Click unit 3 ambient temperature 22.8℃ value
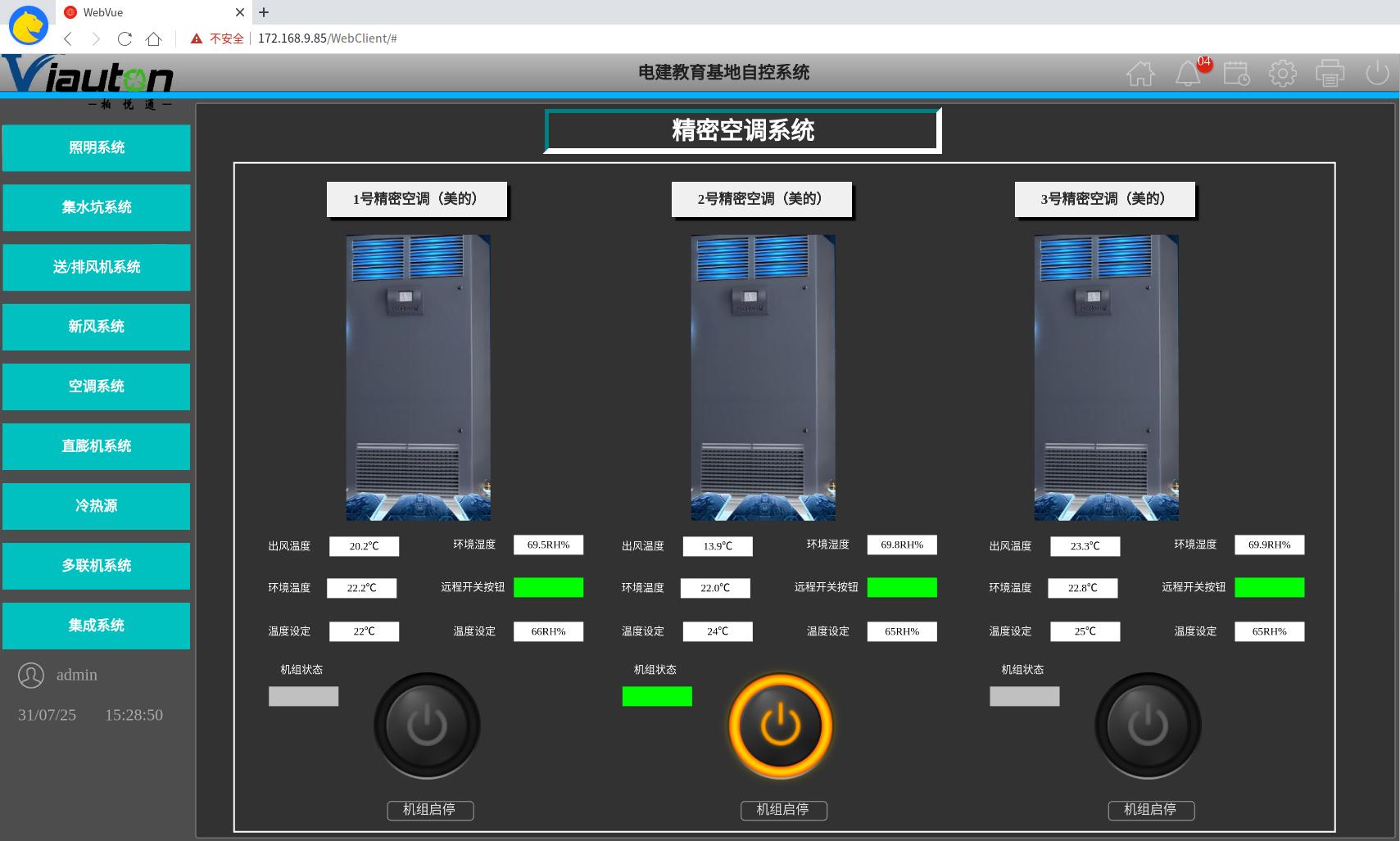Screen dimensions: 1400x841 tap(1083, 588)
